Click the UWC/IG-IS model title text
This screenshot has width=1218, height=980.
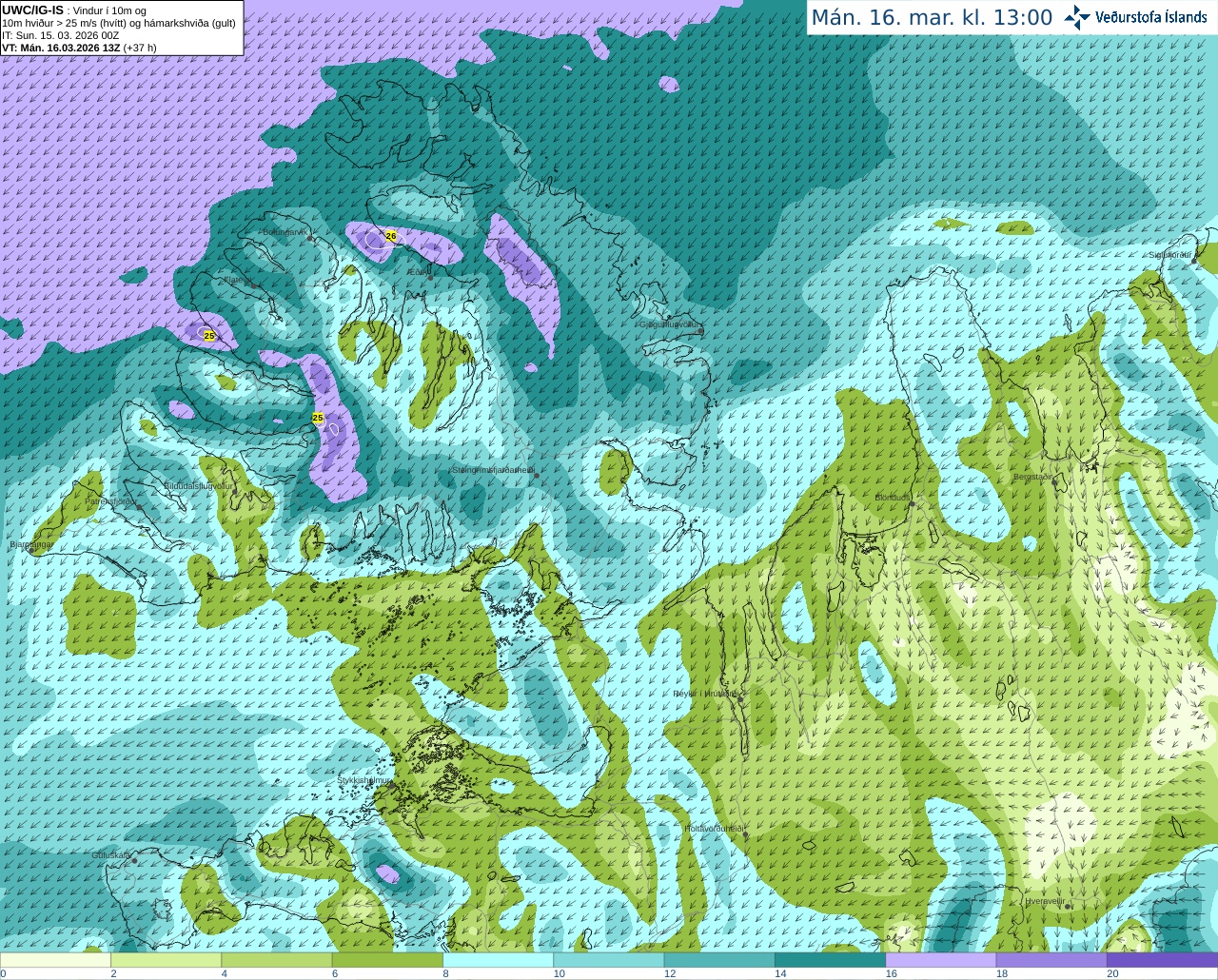[32, 10]
